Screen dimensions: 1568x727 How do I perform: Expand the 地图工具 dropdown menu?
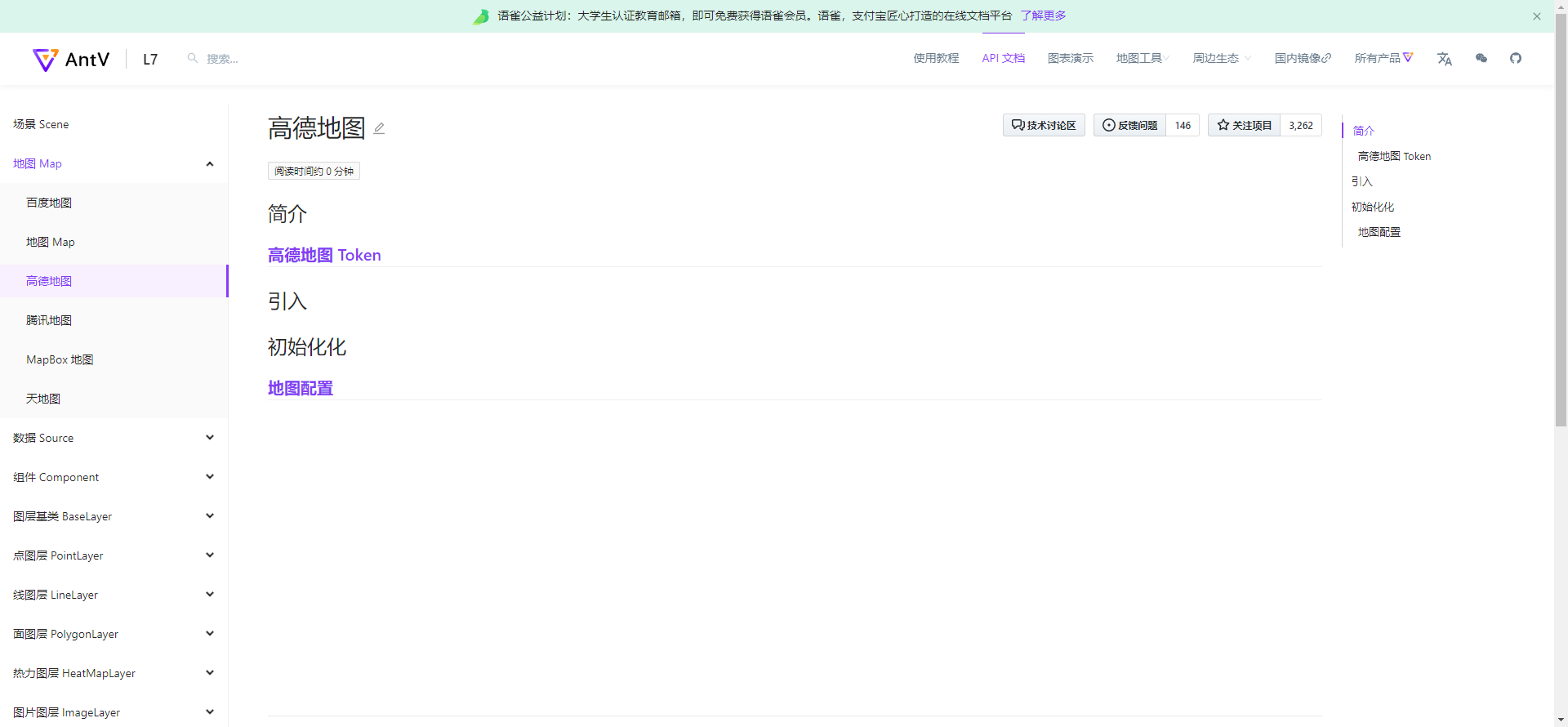point(1143,58)
